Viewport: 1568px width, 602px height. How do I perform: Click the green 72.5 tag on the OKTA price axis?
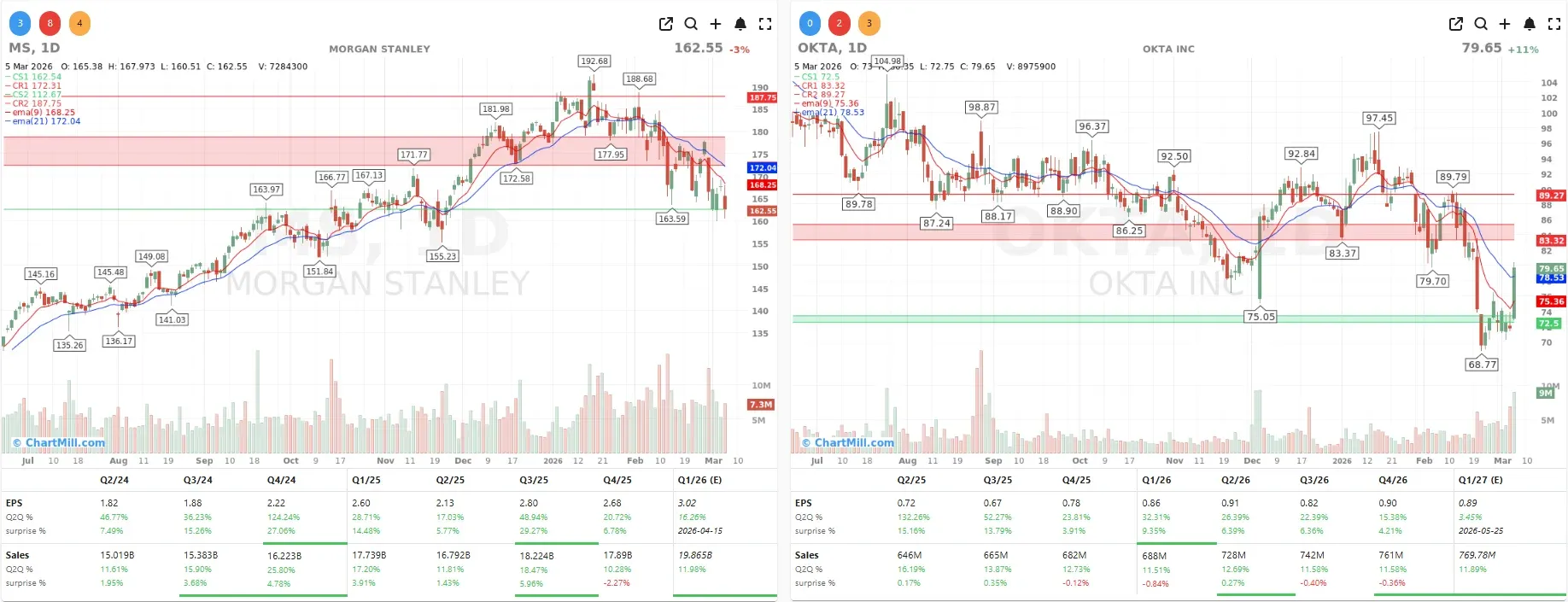click(x=1549, y=324)
